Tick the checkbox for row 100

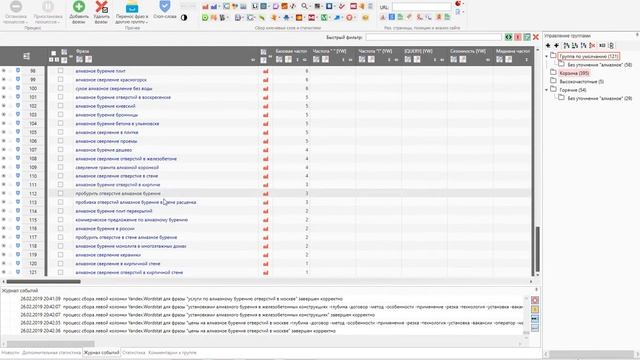(x=60, y=88)
